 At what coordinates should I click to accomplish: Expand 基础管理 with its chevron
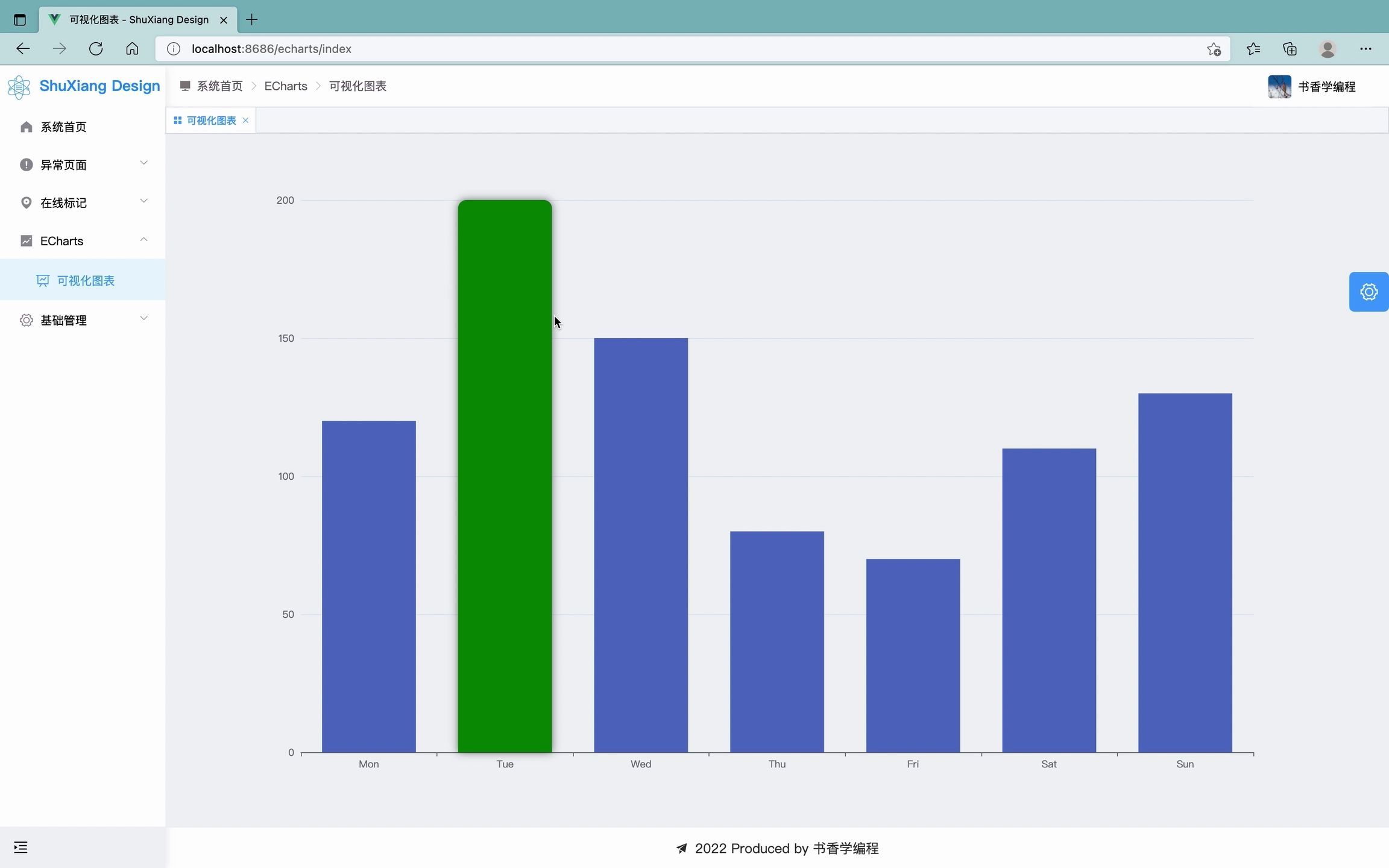coord(143,319)
